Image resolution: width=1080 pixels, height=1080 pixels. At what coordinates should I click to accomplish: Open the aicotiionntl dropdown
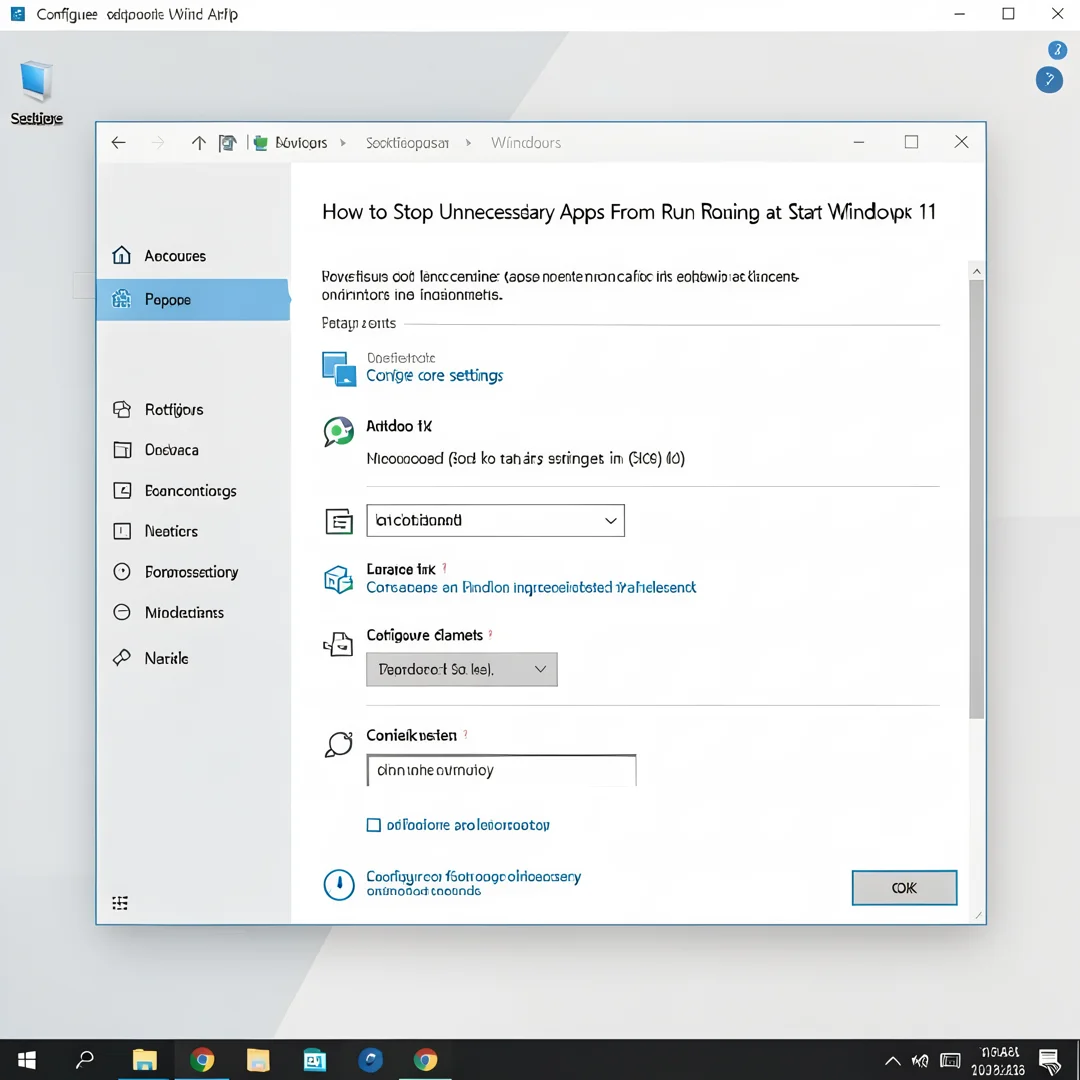(495, 521)
